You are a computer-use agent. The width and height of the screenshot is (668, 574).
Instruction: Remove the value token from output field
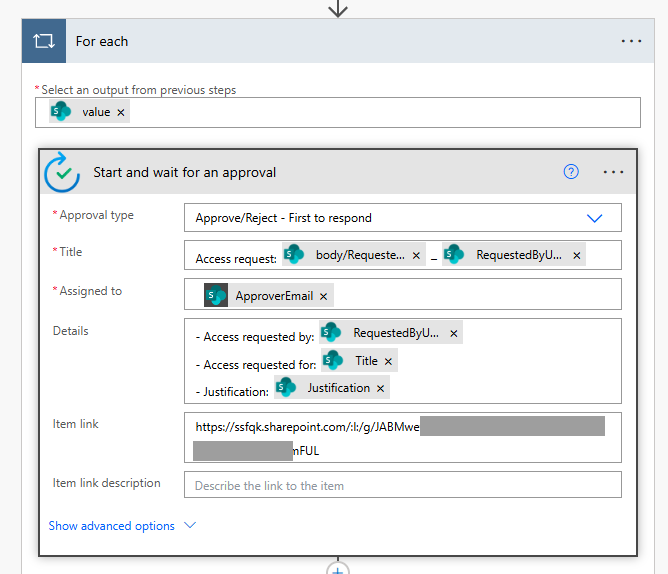[x=121, y=112]
